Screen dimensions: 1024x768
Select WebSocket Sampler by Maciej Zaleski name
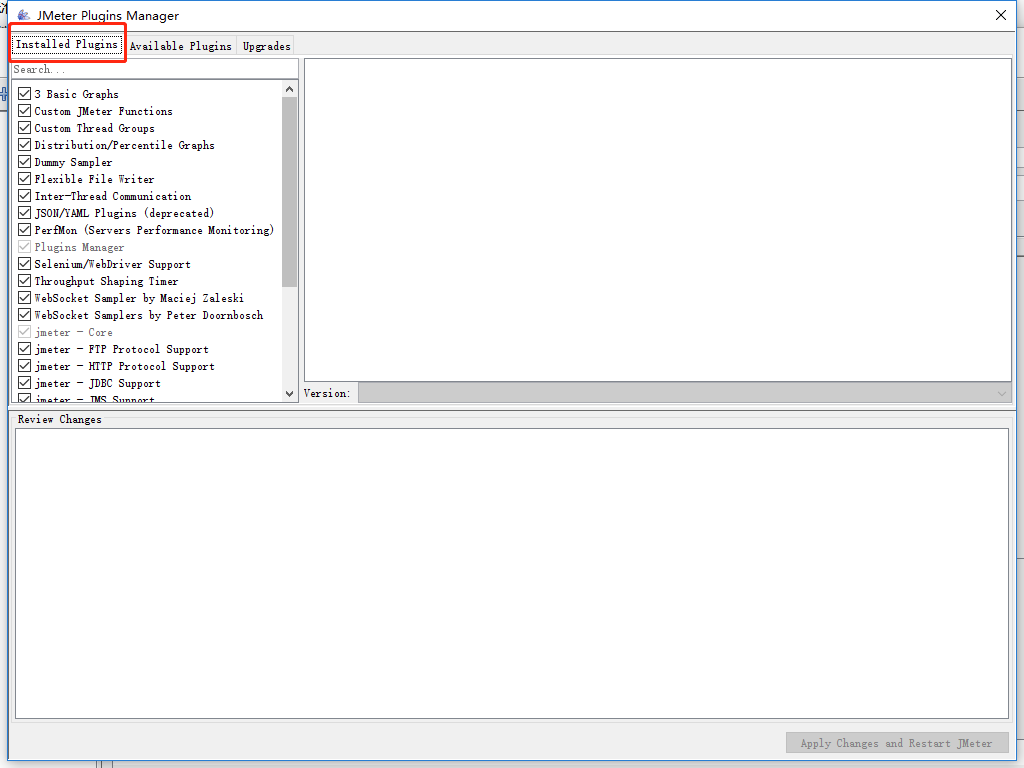[x=139, y=298]
